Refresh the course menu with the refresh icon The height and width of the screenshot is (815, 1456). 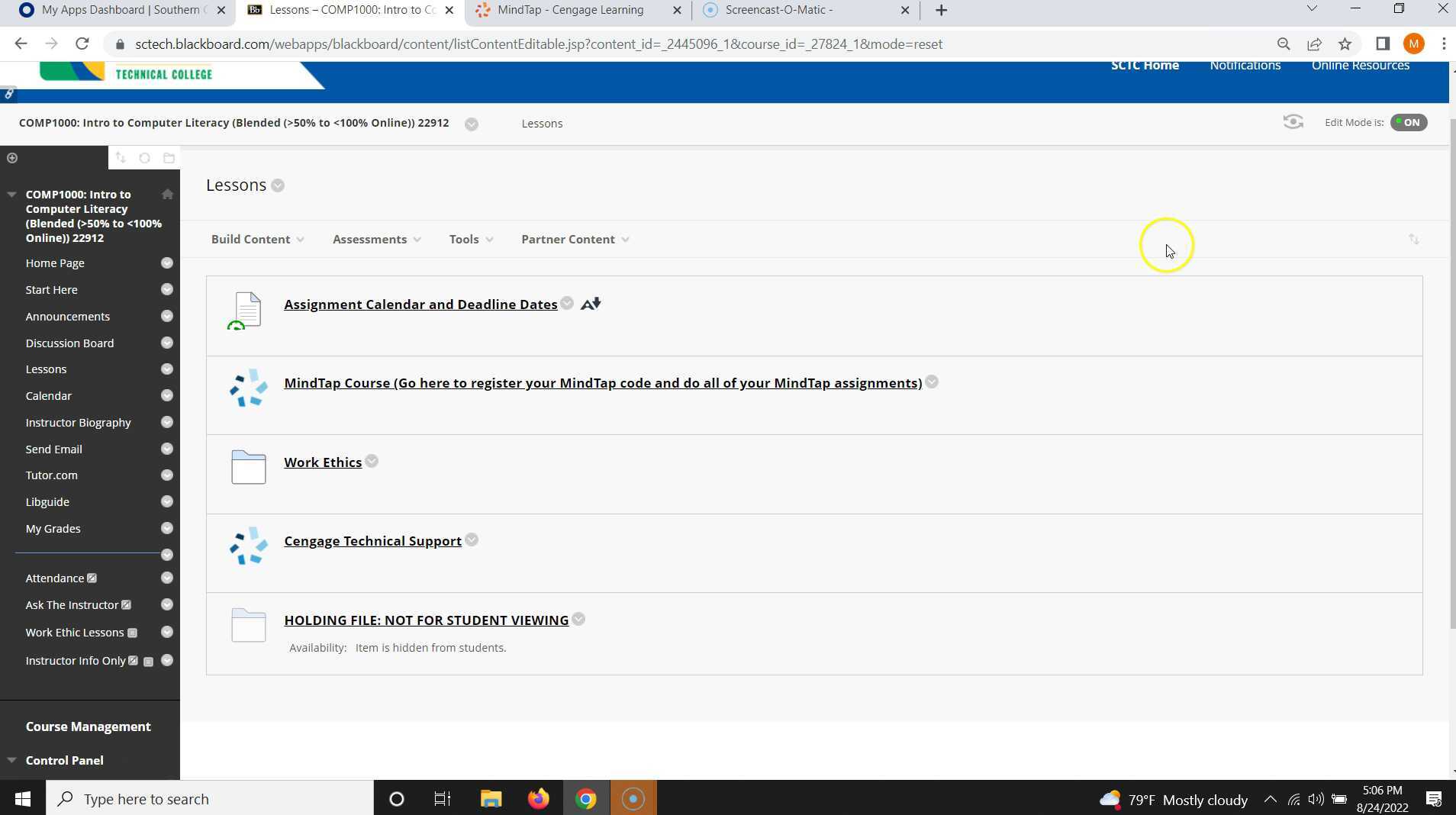pyautogui.click(x=145, y=158)
